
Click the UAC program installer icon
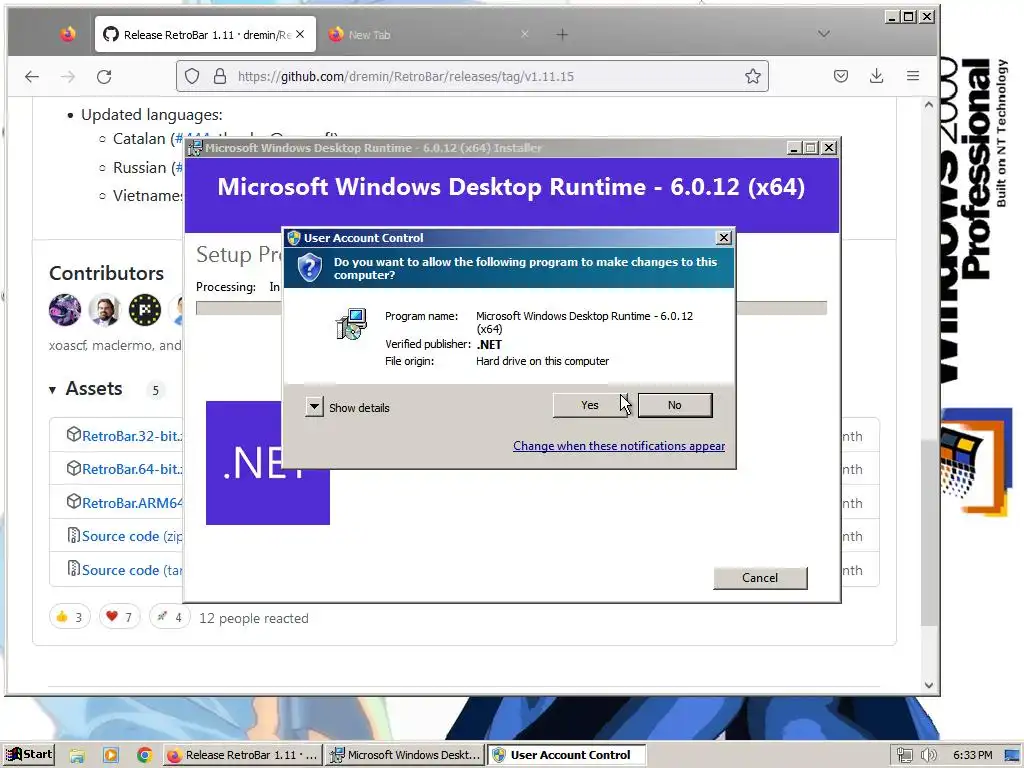click(351, 324)
